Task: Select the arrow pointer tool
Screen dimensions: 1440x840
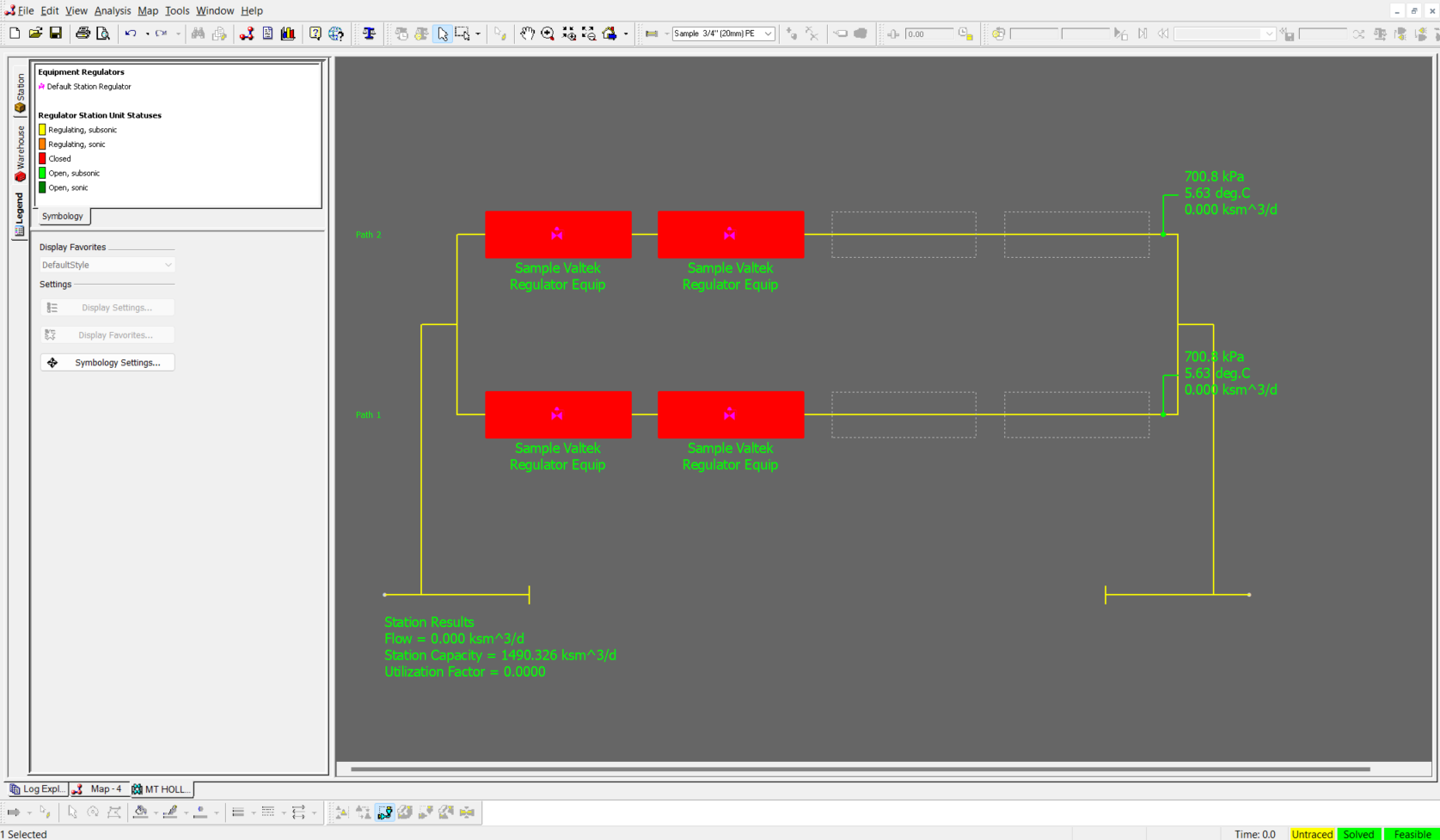Action: pyautogui.click(x=443, y=34)
